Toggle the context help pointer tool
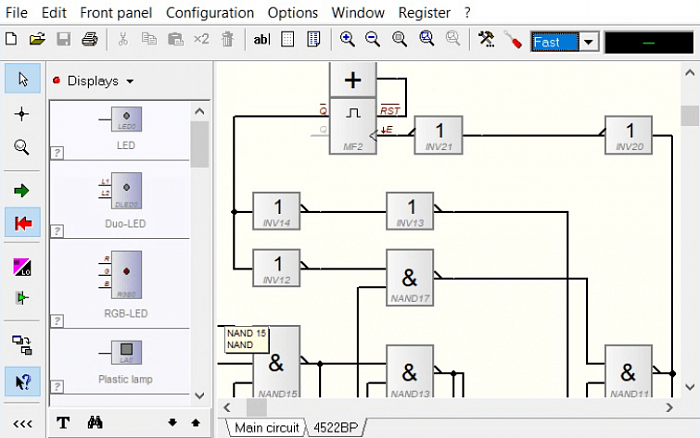This screenshot has width=700, height=438. pyautogui.click(x=22, y=382)
